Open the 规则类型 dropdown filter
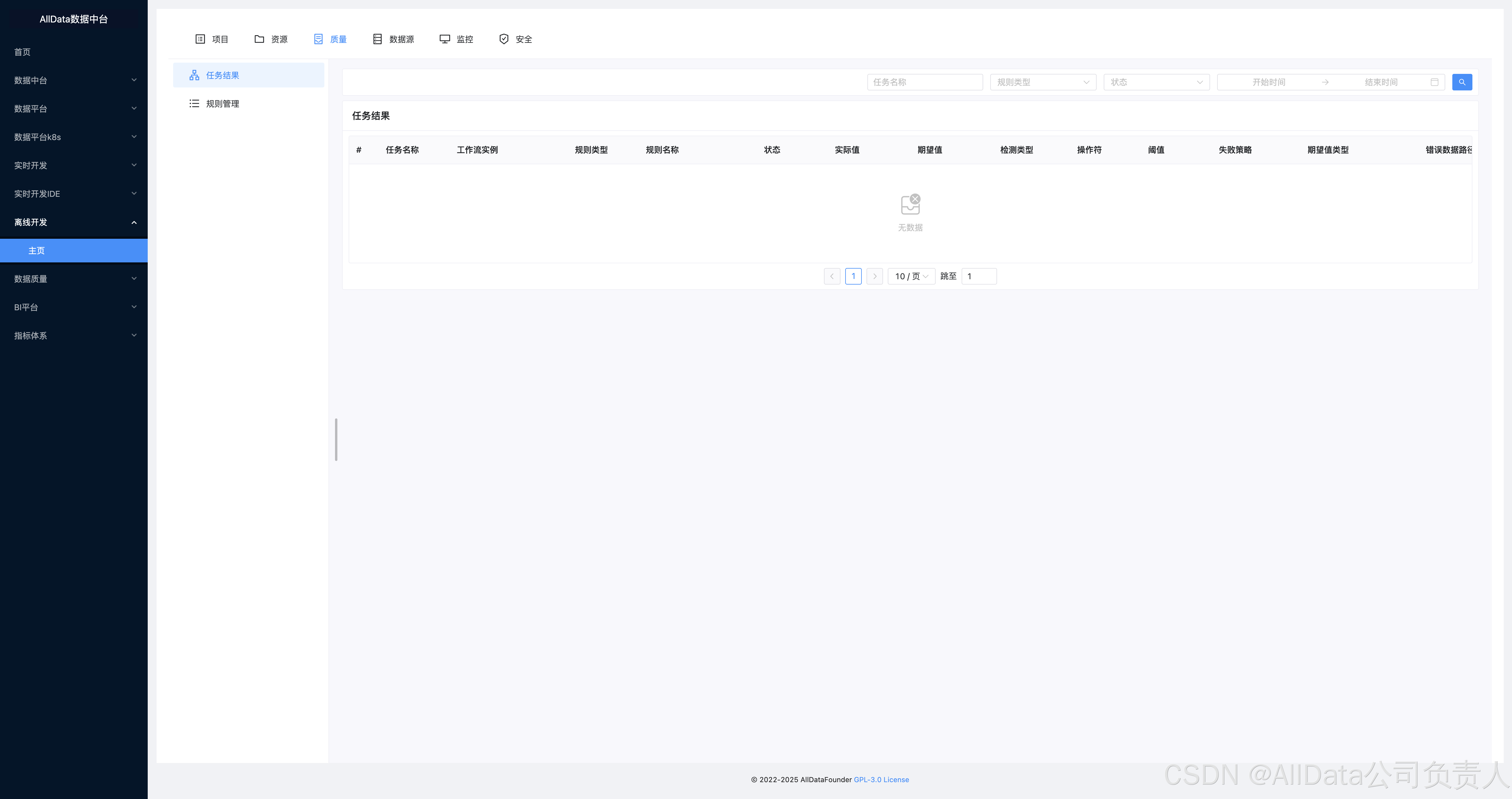 tap(1043, 82)
